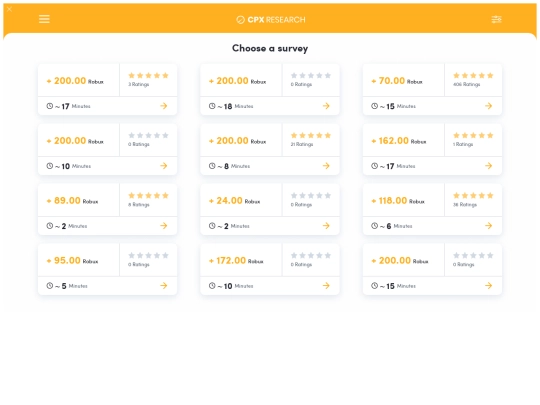This screenshot has height=405, width=540.
Task: Start the 95.00 Robux survey arrow
Action: click(164, 285)
